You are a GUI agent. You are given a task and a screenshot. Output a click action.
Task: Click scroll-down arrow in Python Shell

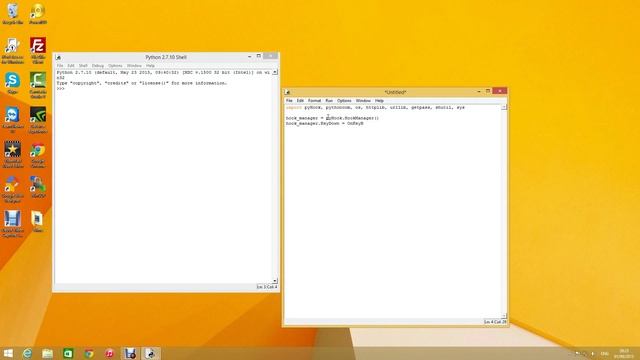coord(275,281)
